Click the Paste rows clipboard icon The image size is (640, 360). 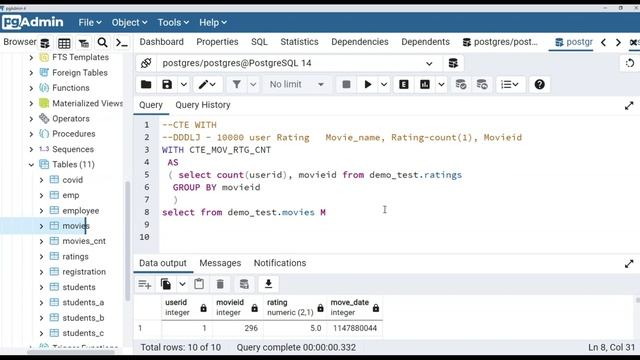pyautogui.click(x=199, y=284)
